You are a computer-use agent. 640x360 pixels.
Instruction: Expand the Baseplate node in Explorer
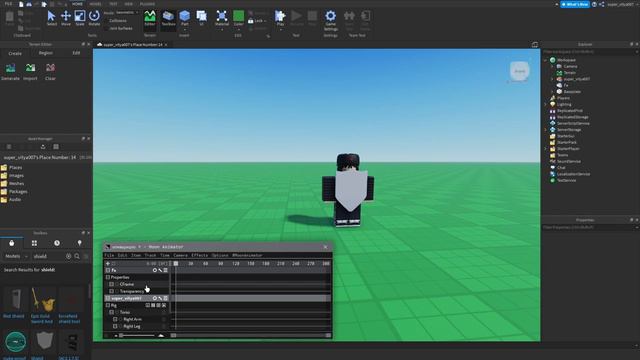point(552,91)
